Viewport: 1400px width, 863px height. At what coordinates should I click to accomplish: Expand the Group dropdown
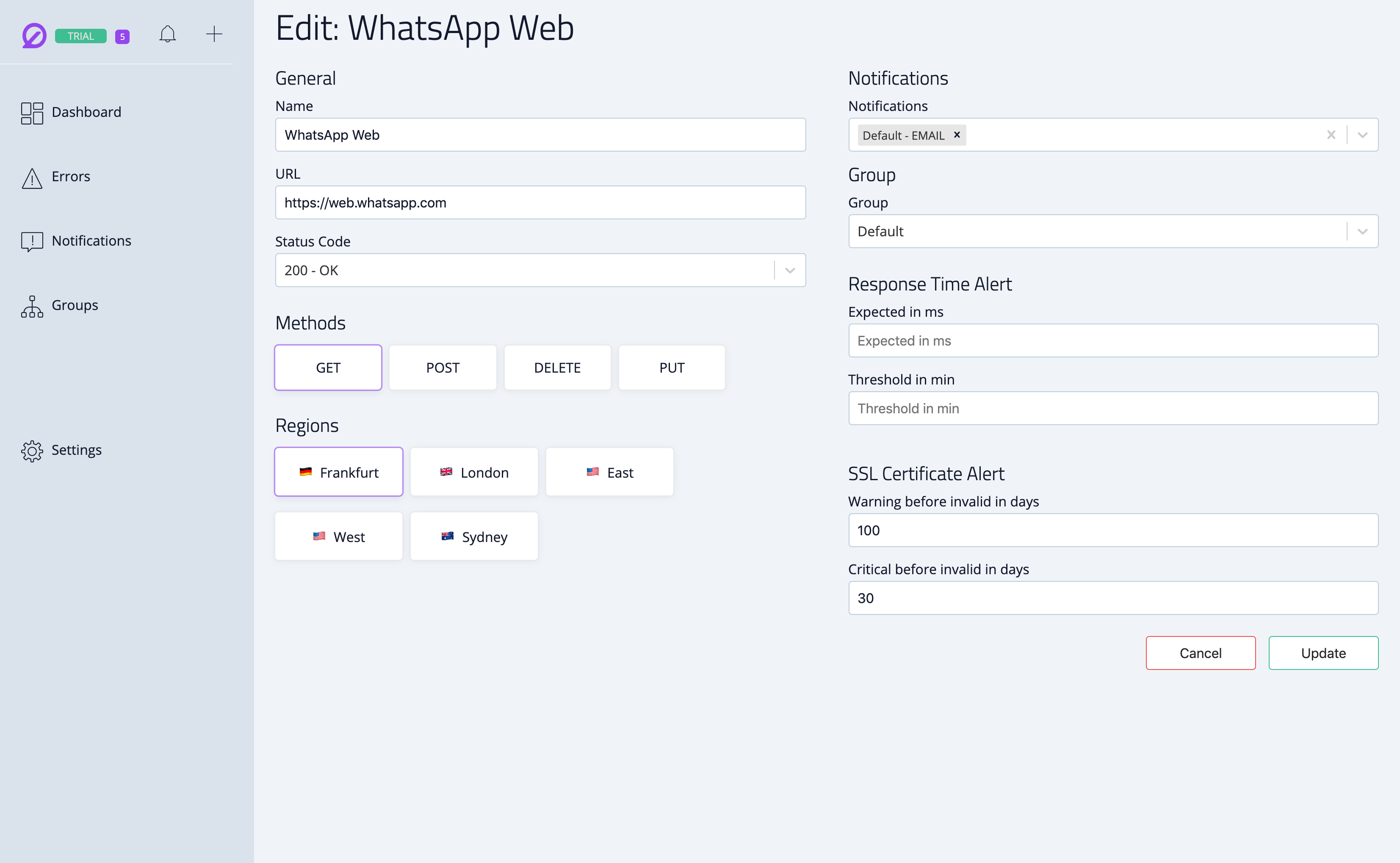click(1362, 231)
